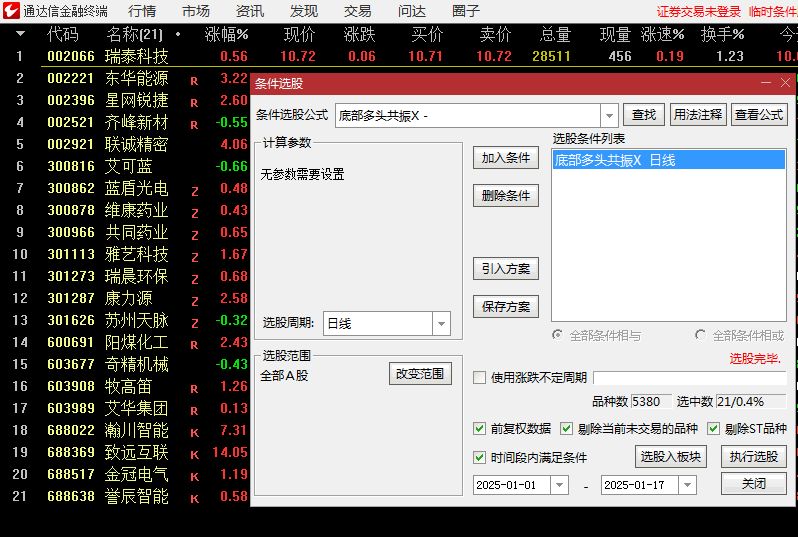Open the 问达 menu
798x537 pixels.
(412, 11)
